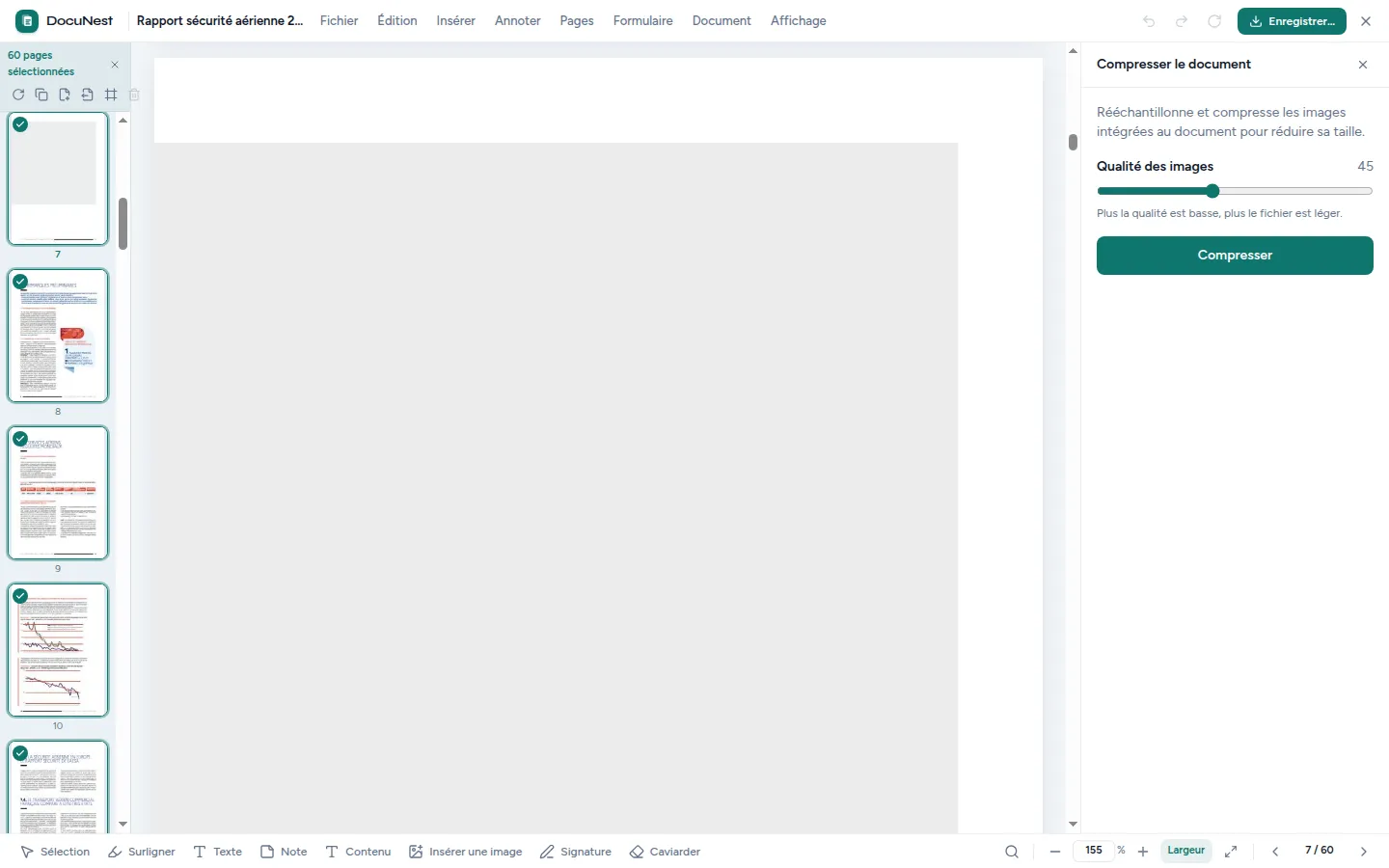The image size is (1389, 868).
Task: Uncheck page 10 thumbnail checkmark
Action: [x=20, y=596]
